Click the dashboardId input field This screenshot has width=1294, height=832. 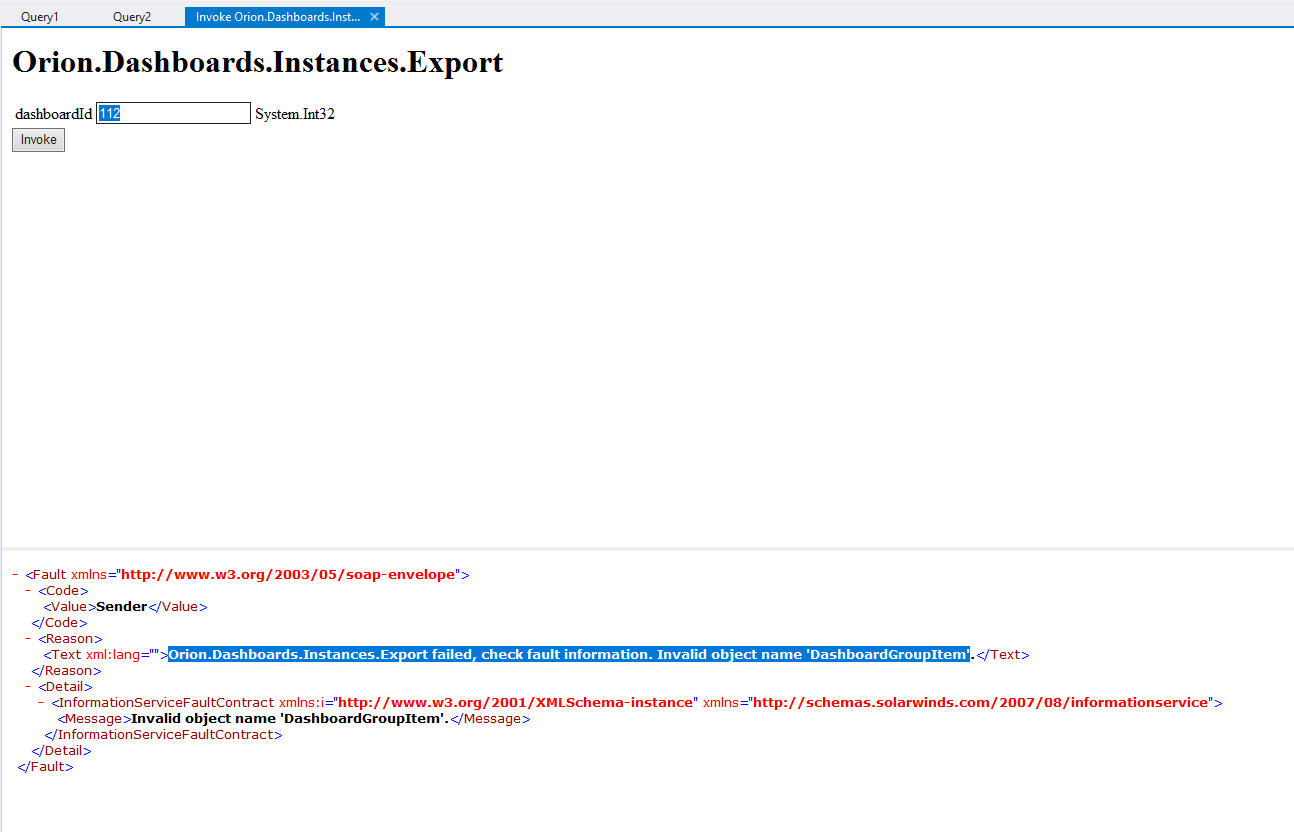pos(173,114)
